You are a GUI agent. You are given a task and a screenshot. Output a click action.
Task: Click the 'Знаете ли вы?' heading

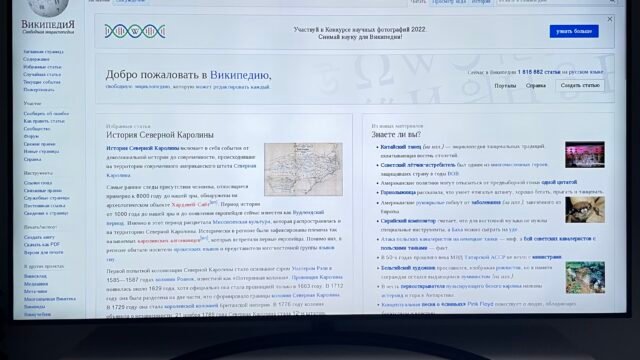click(x=396, y=134)
